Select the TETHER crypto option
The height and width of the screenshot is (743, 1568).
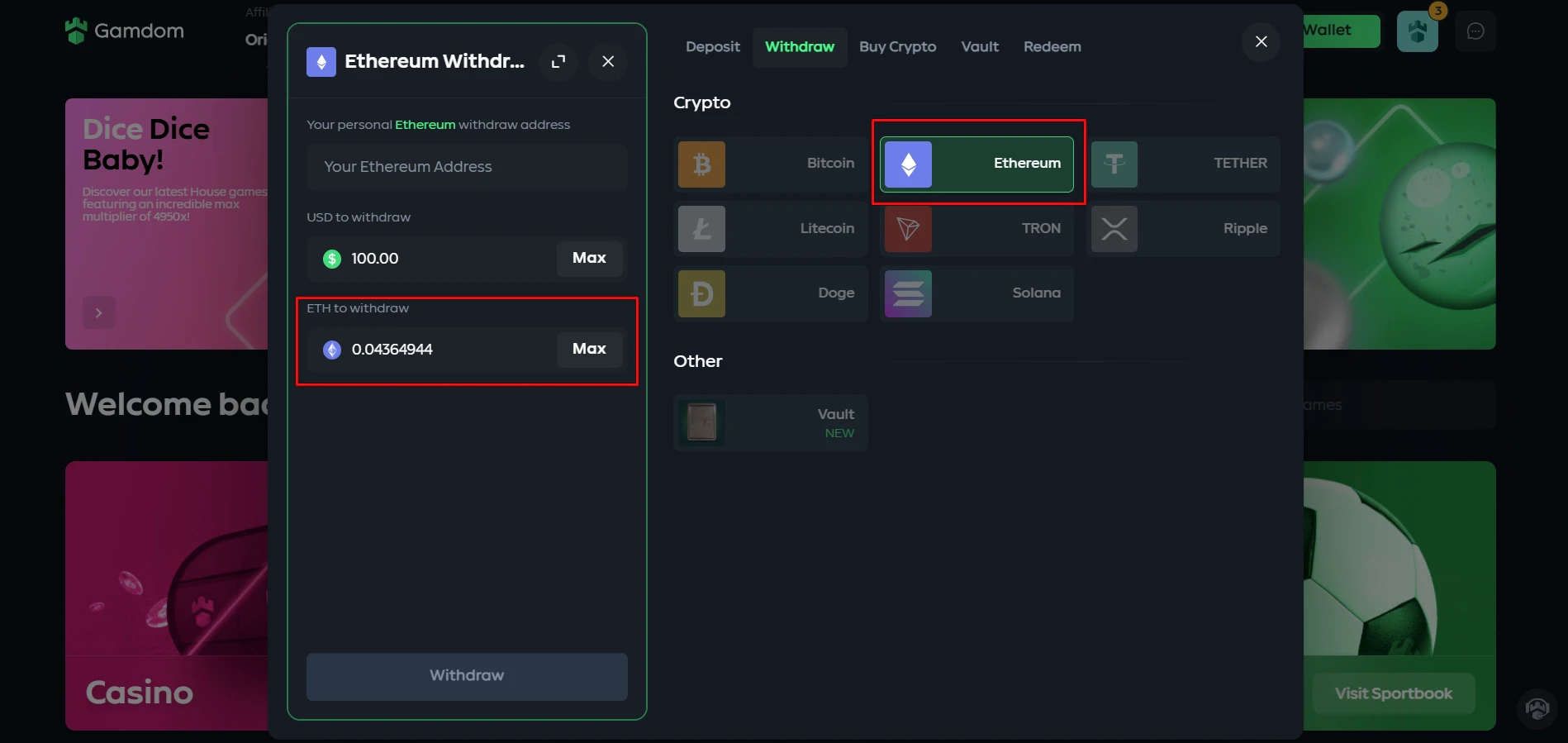point(1183,164)
